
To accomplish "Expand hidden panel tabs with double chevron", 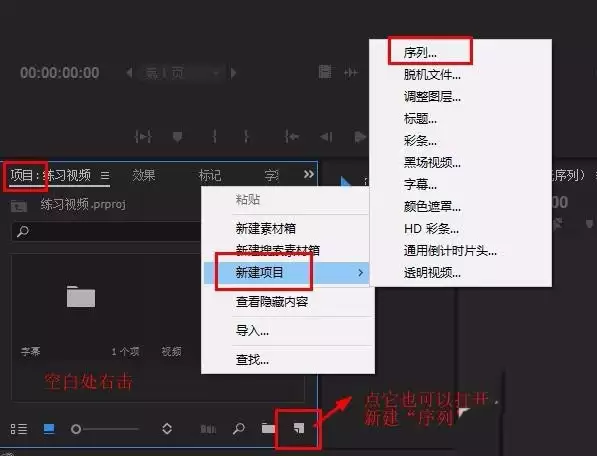I will click(x=309, y=174).
